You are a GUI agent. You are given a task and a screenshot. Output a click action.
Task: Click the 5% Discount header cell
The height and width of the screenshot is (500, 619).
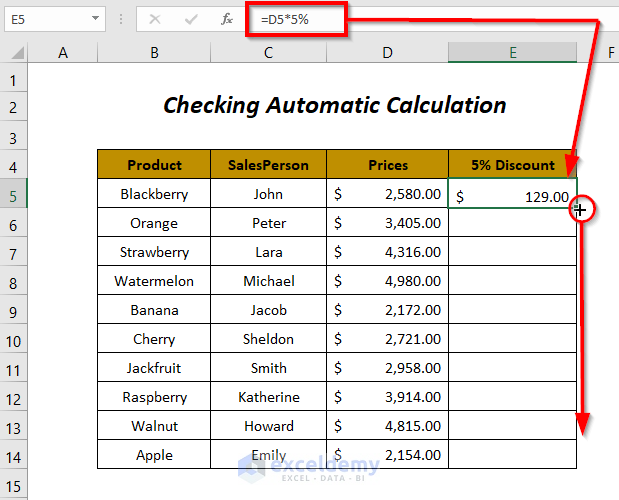coord(512,165)
